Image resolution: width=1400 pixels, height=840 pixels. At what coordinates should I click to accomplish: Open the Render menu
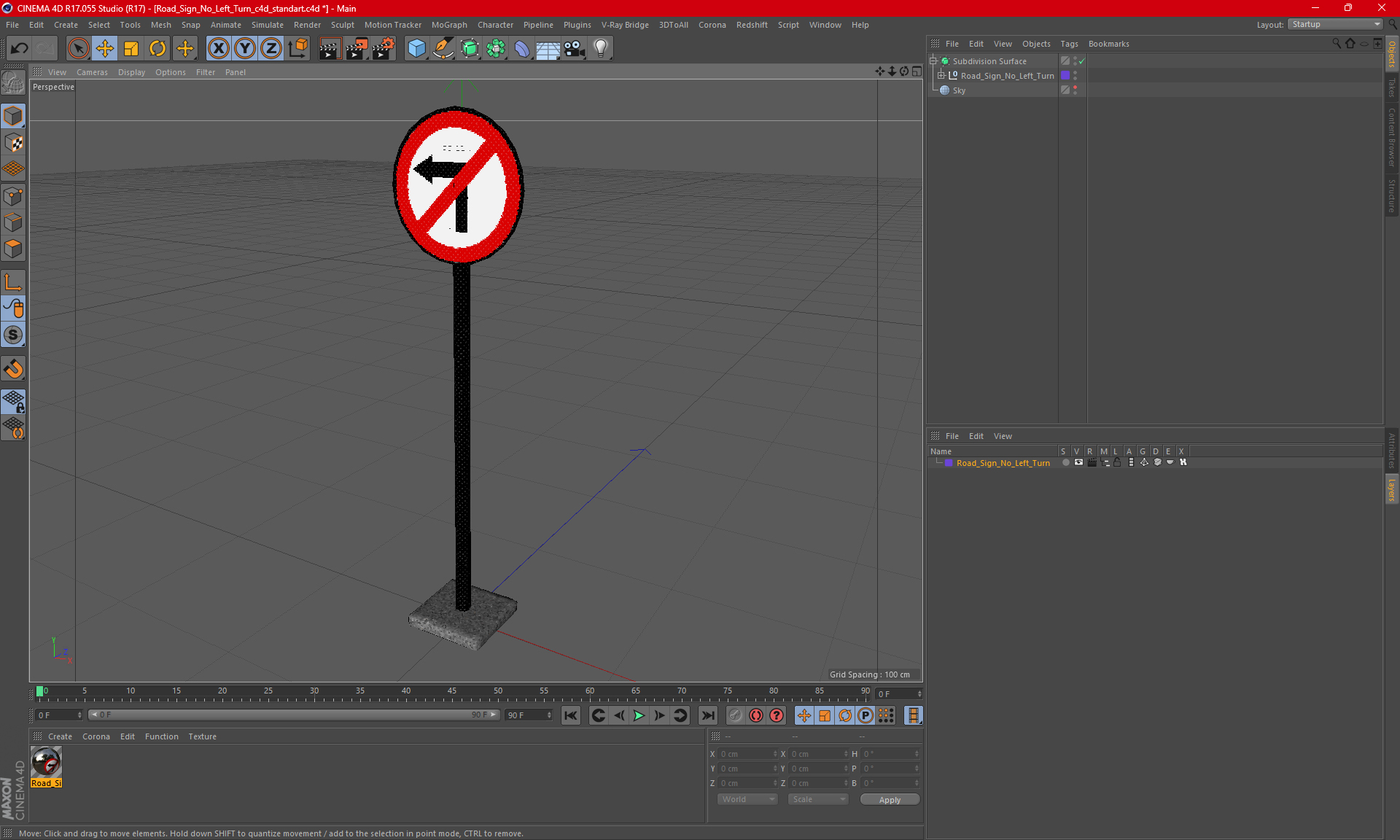[x=307, y=25]
